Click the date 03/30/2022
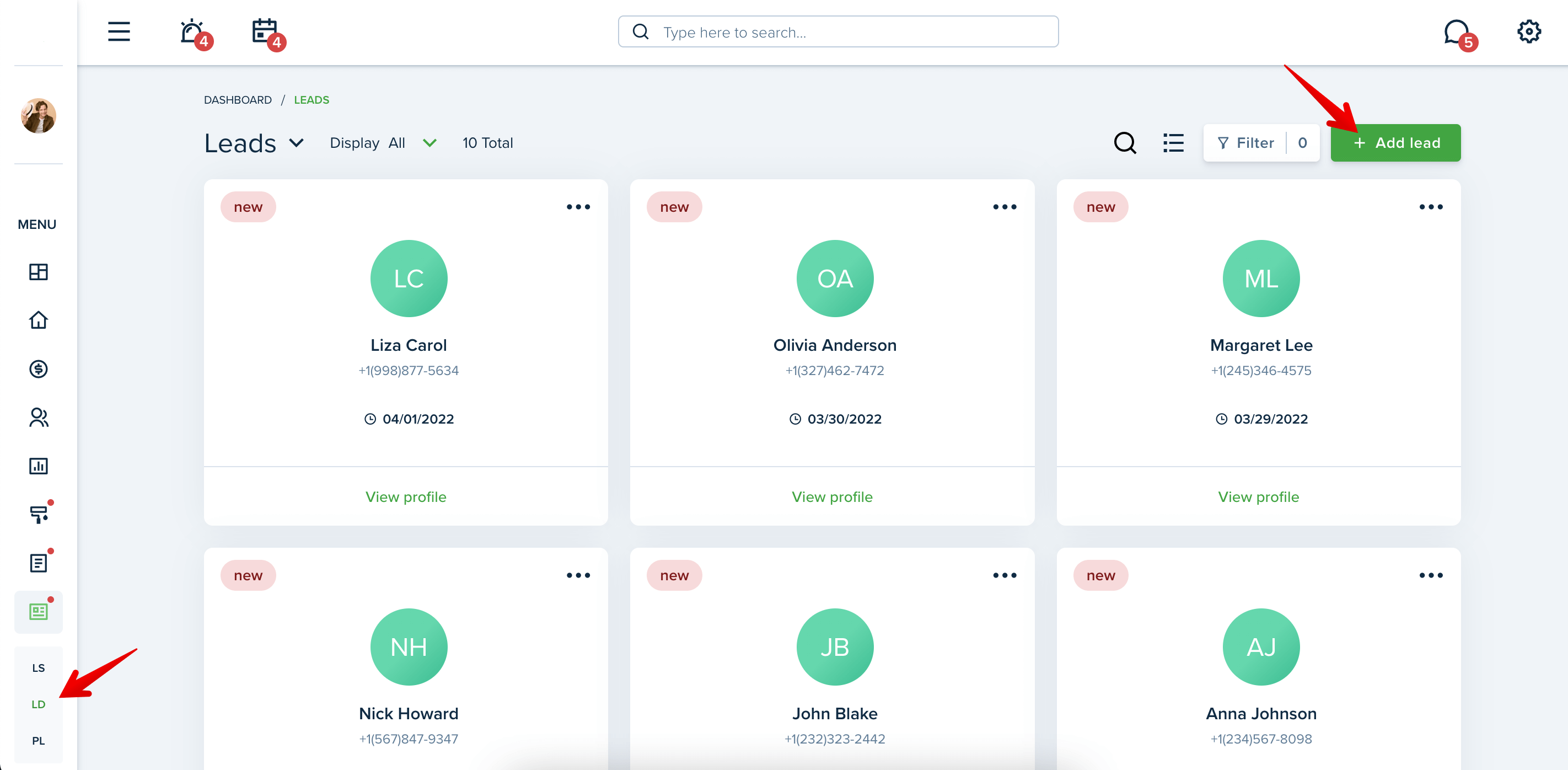This screenshot has height=770, width=1568. (x=844, y=419)
